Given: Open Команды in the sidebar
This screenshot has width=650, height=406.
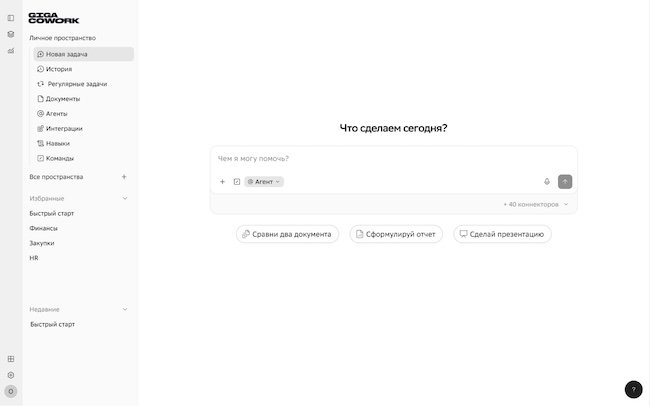Looking at the screenshot, I should (83, 158).
